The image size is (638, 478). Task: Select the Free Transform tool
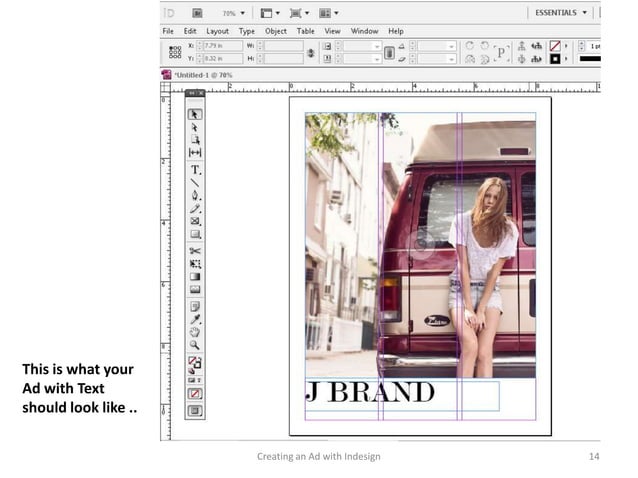(x=195, y=264)
